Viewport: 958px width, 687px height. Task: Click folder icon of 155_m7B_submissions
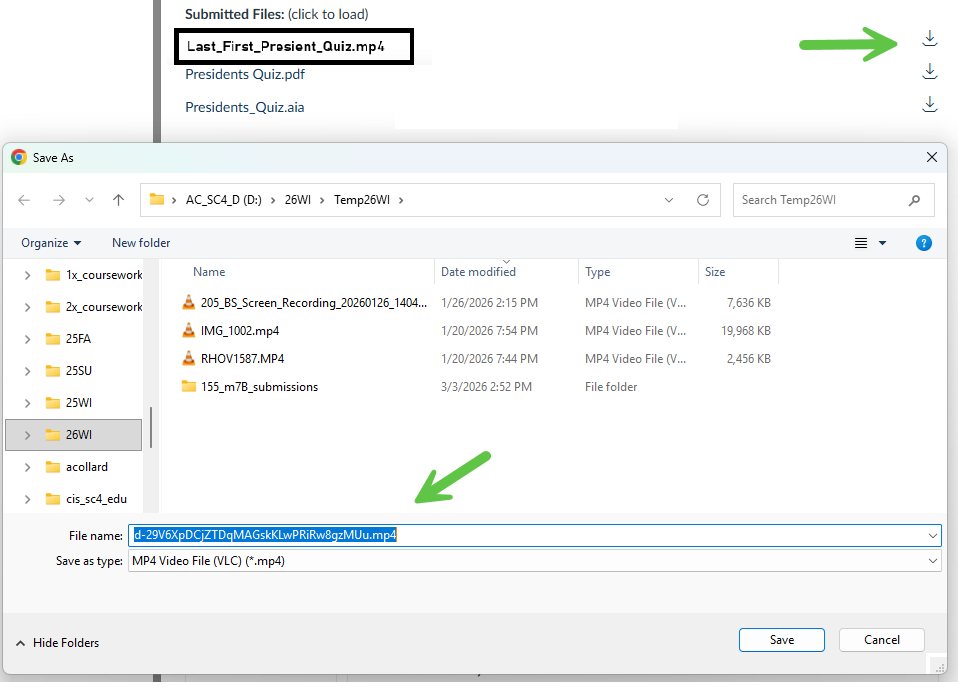tap(189, 386)
